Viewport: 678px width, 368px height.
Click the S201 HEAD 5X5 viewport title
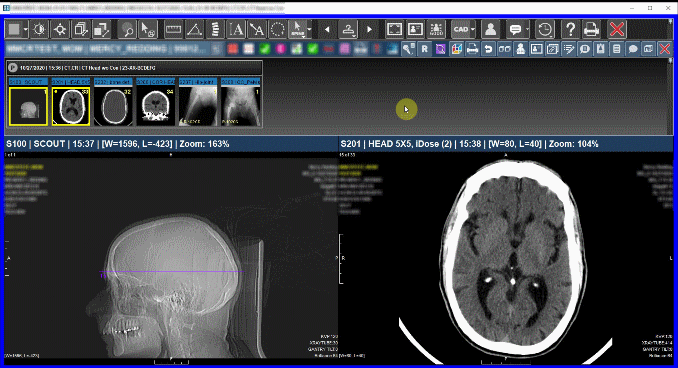pyautogui.click(x=470, y=144)
